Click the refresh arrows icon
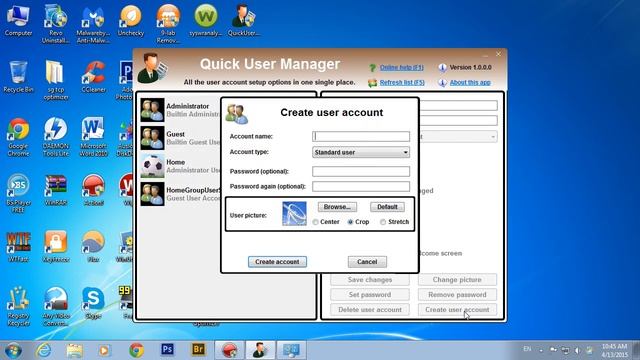640x360 pixels. tap(372, 83)
